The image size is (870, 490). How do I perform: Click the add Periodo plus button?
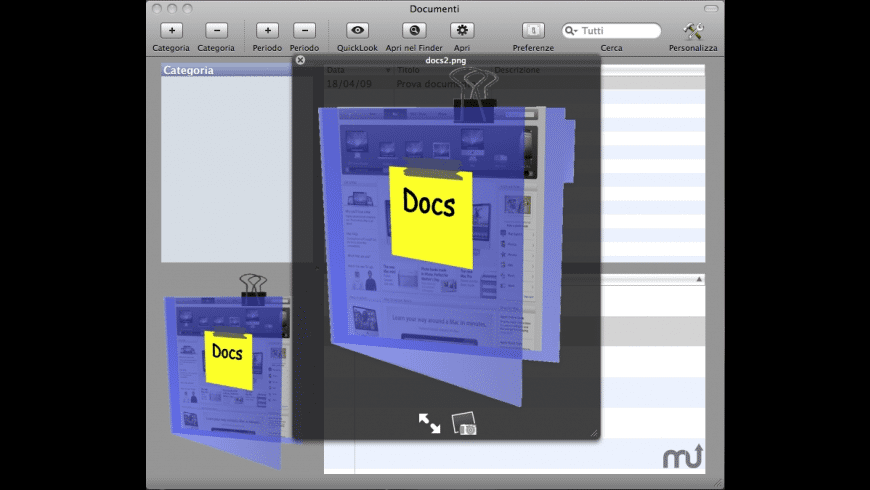[267, 31]
